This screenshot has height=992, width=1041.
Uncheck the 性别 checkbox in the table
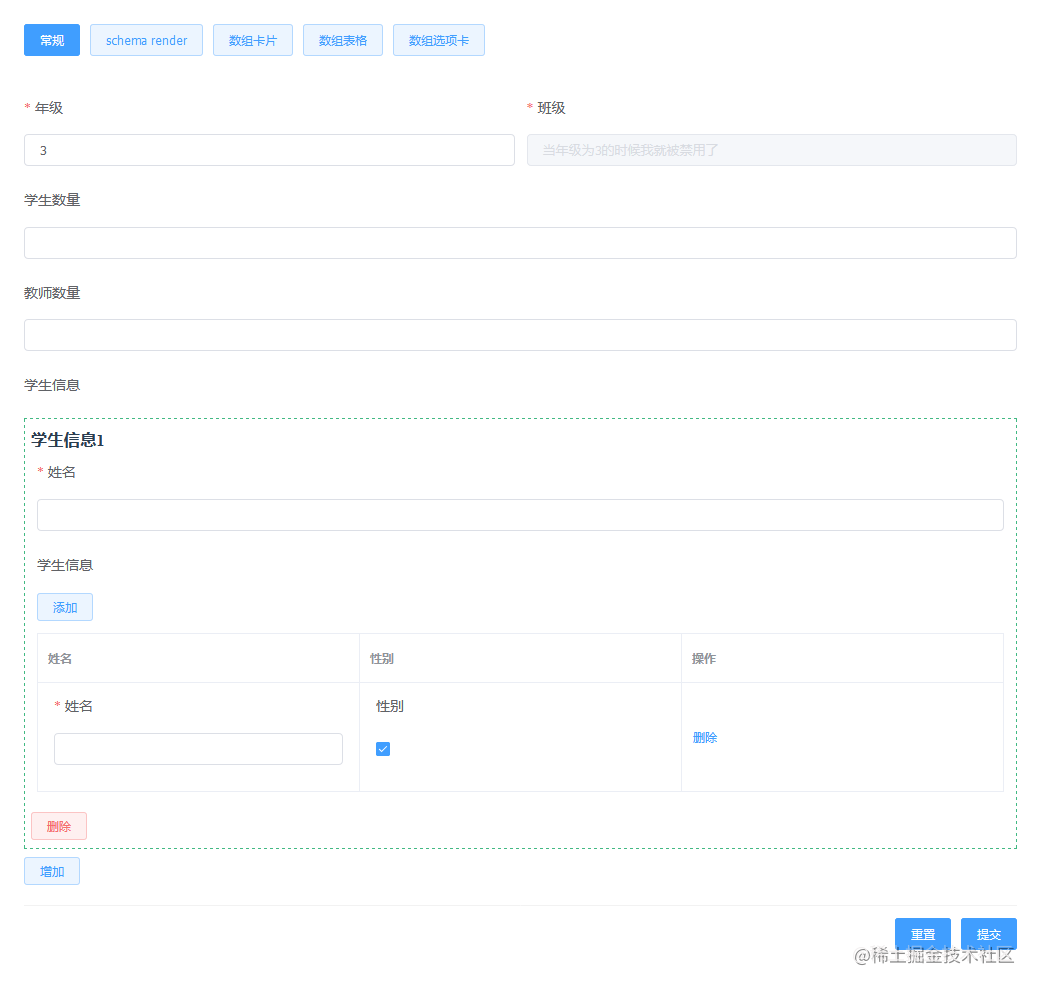coord(383,748)
